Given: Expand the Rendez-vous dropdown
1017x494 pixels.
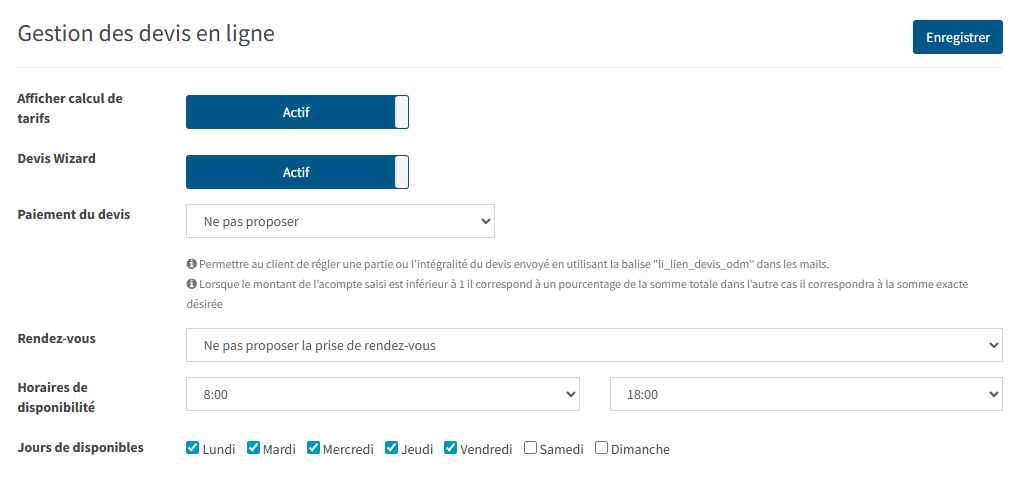Looking at the screenshot, I should pos(594,345).
